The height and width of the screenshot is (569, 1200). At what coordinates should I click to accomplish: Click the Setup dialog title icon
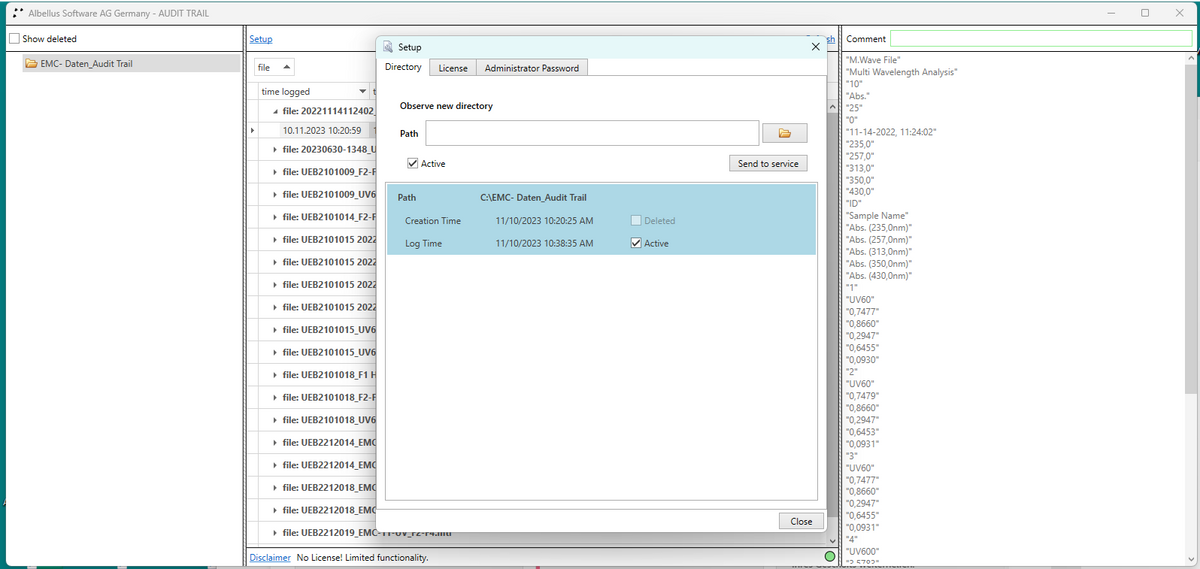(x=389, y=47)
